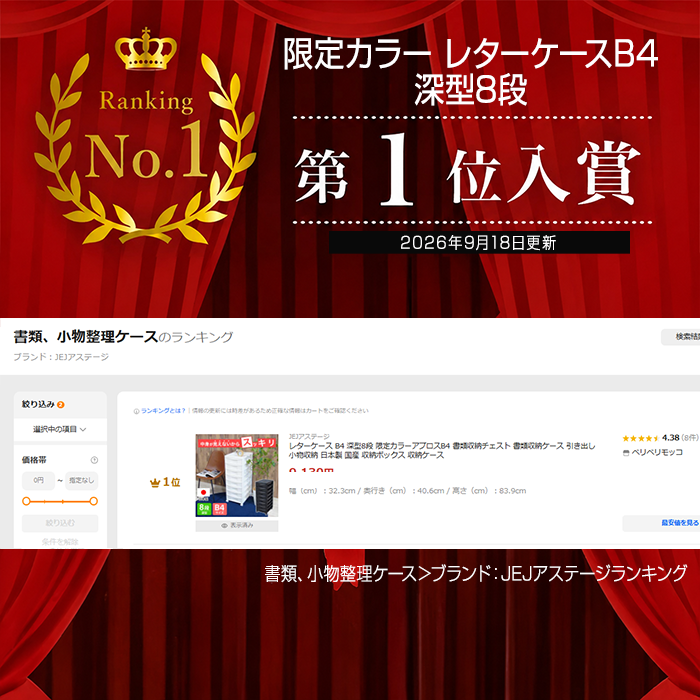Image resolution: width=700 pixels, height=700 pixels.
Task: Expand the 選択中の項目 dropdown
Action: (x=60, y=429)
